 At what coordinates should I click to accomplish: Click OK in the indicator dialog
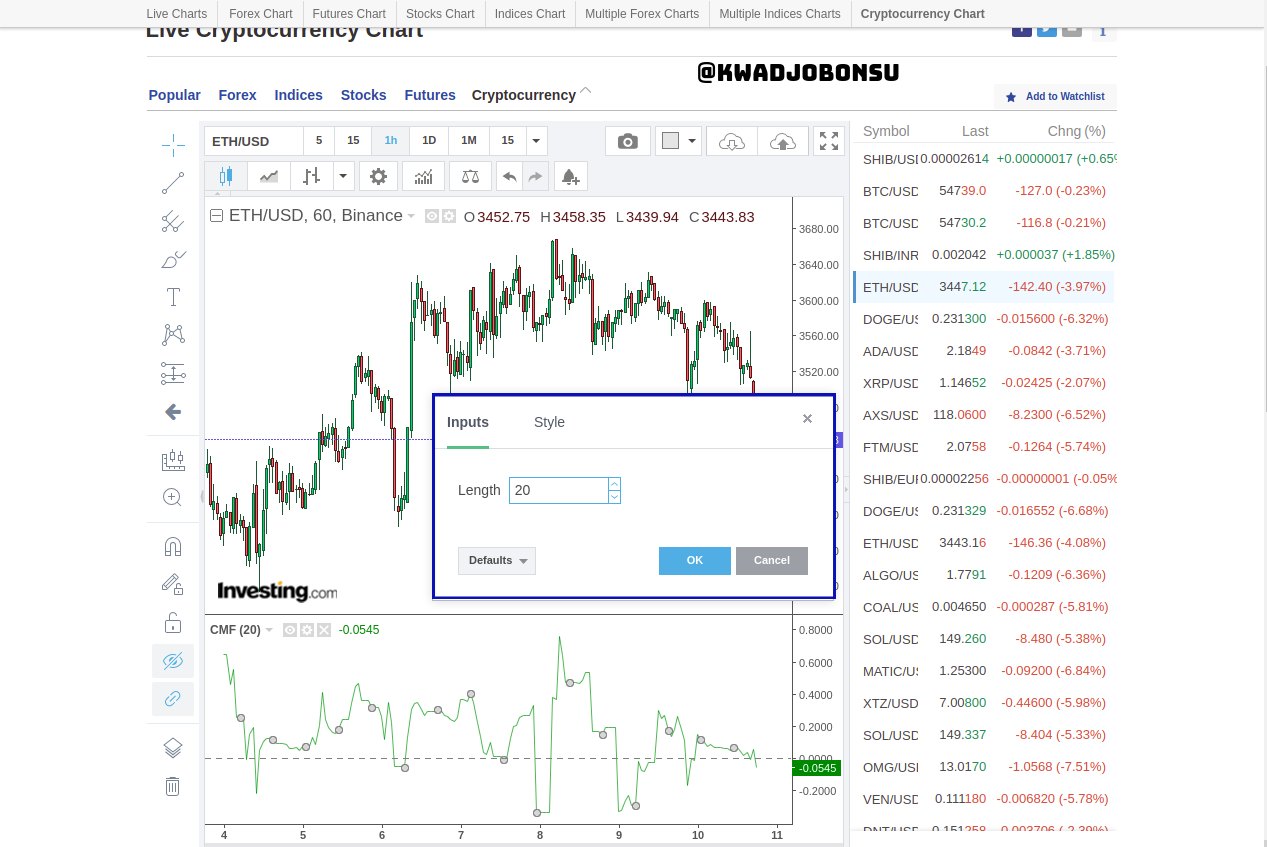[x=695, y=561]
